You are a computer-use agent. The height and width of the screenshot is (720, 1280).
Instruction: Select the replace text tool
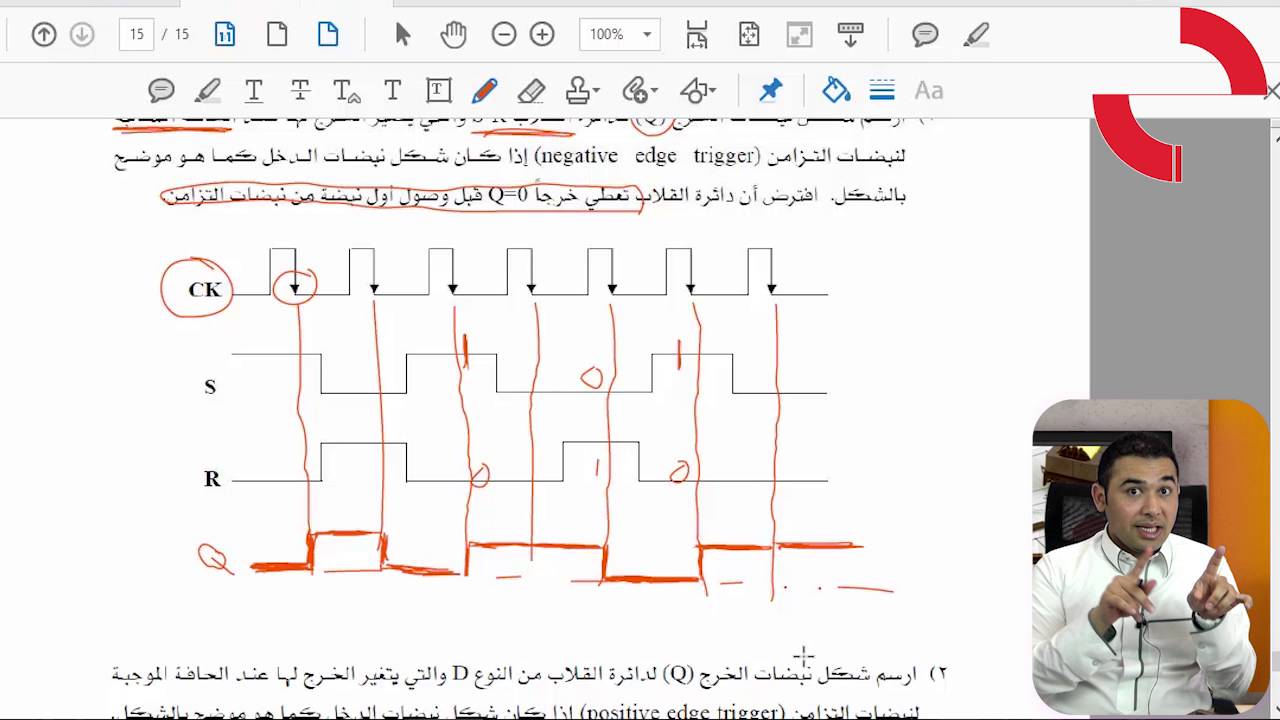click(346, 91)
